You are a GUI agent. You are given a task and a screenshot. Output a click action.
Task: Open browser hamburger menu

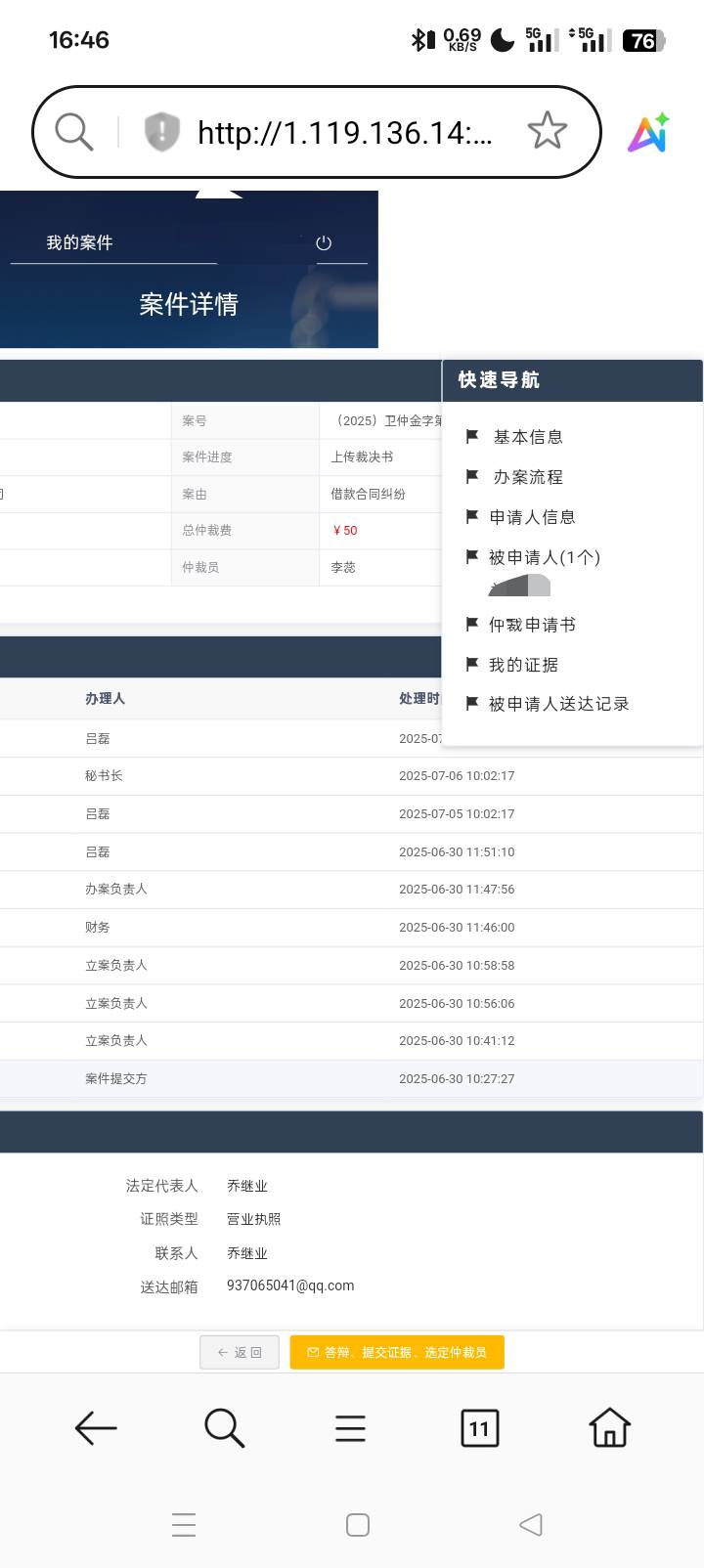[x=350, y=1428]
